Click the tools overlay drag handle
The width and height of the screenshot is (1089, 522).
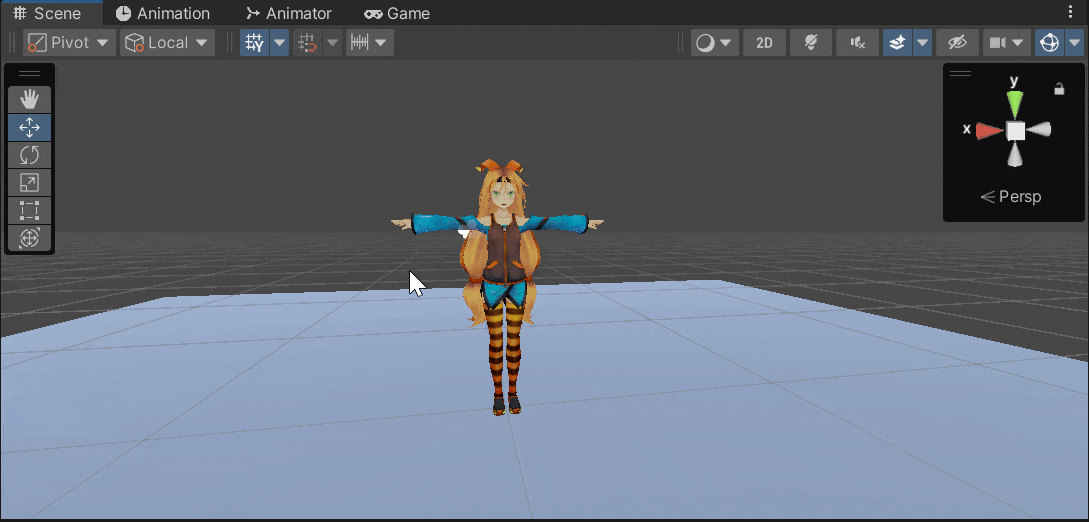click(29, 74)
